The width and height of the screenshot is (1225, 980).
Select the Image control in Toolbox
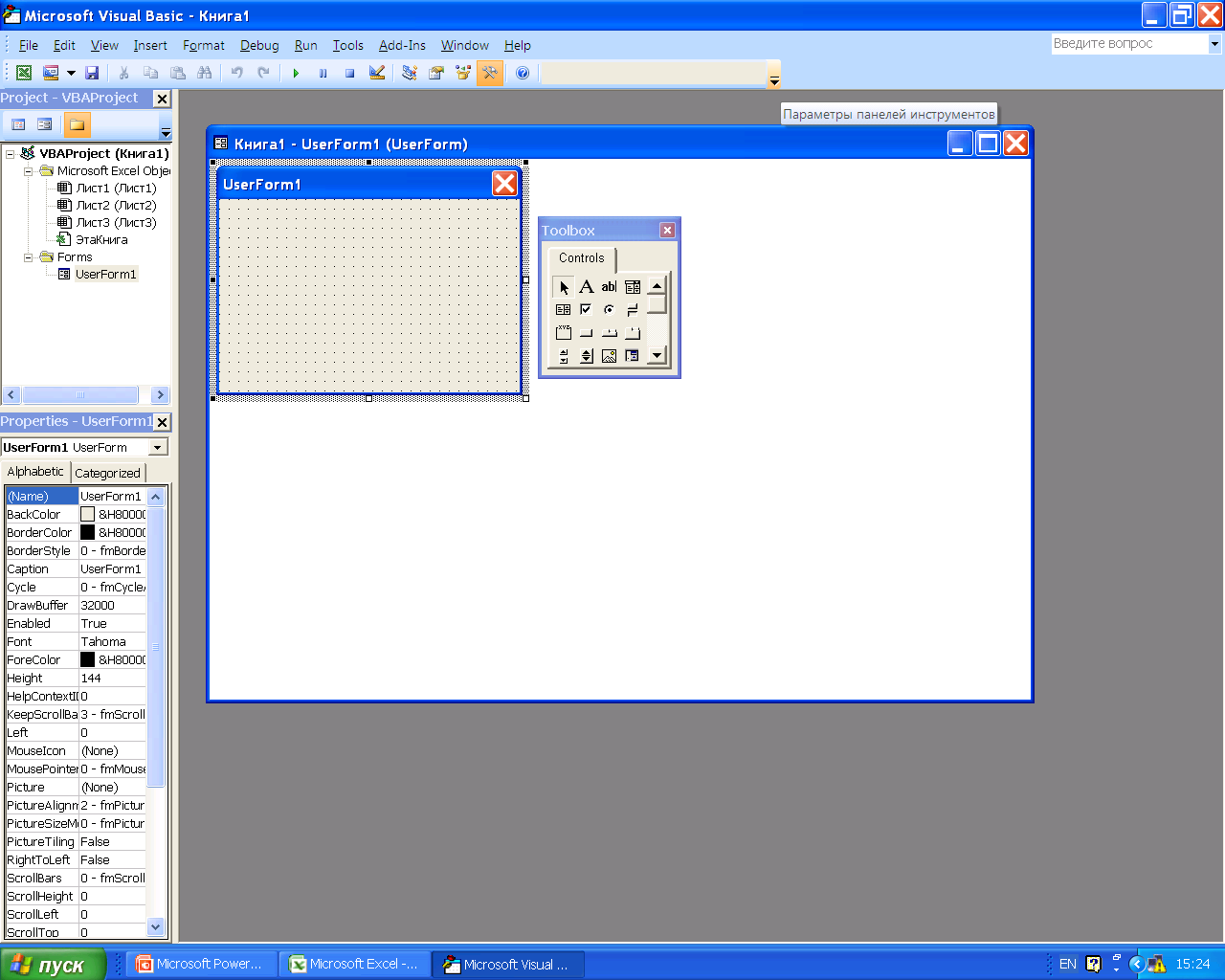point(609,356)
